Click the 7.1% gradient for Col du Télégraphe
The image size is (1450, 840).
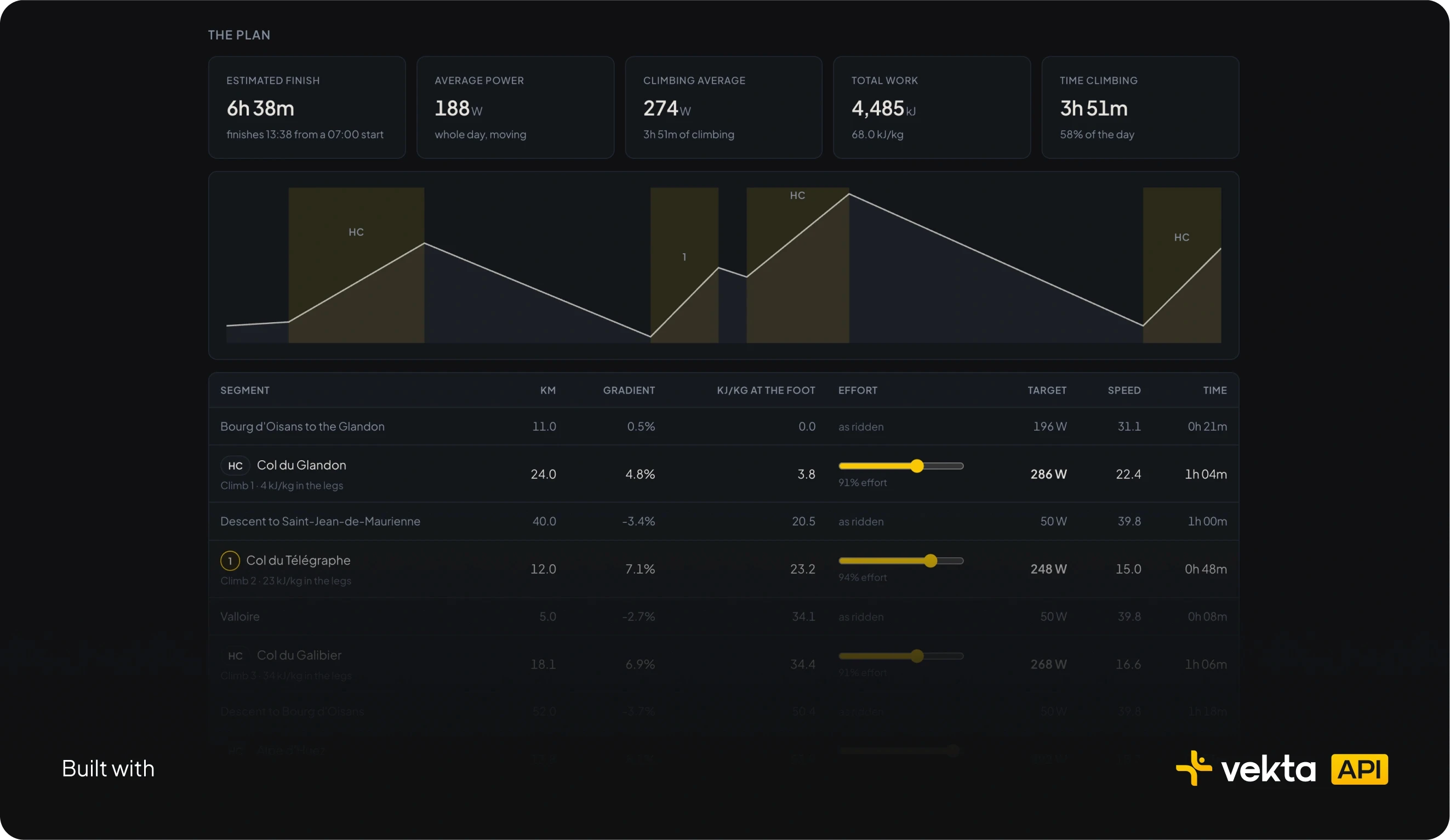pos(640,569)
